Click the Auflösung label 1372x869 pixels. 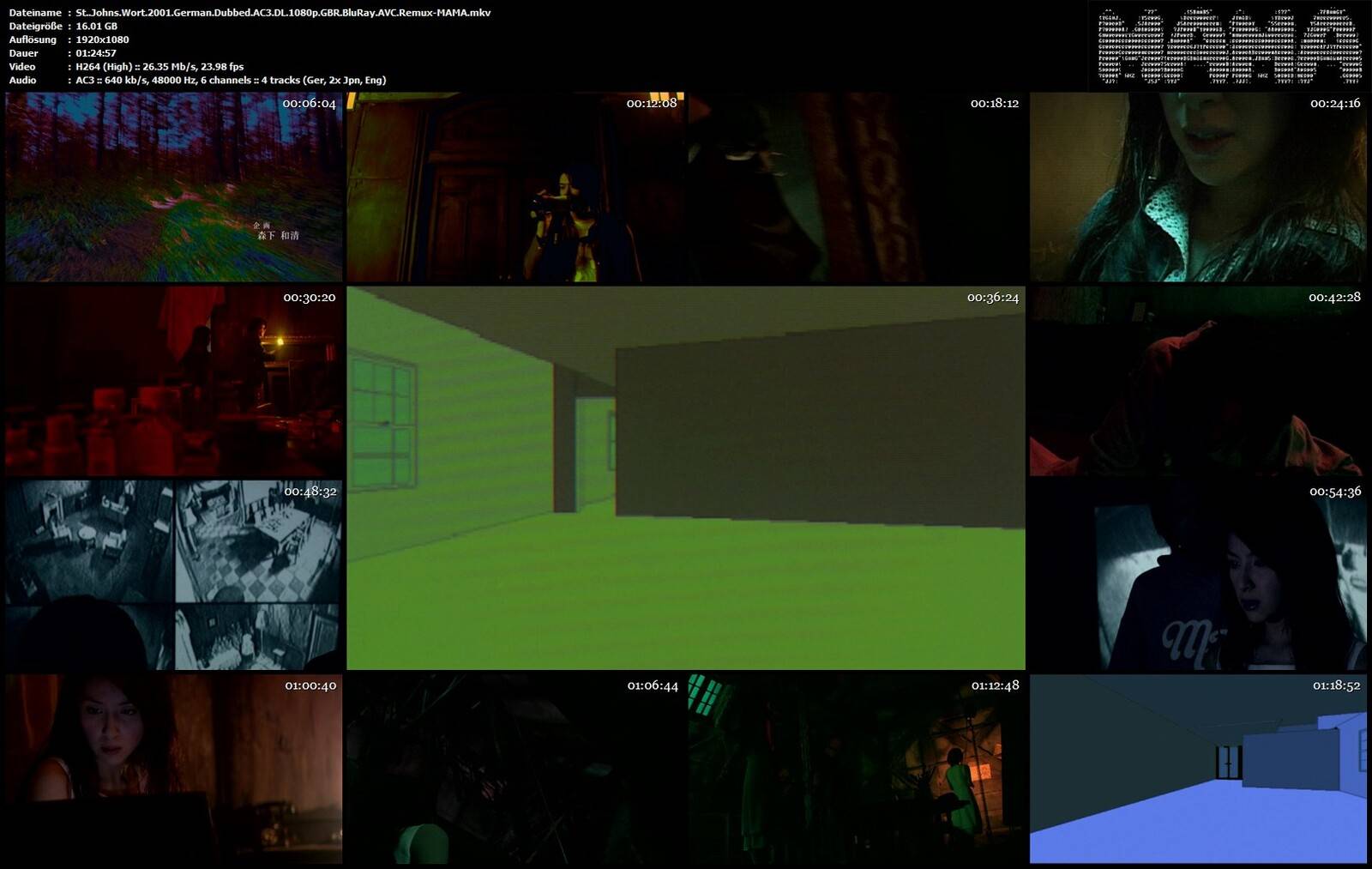pyautogui.click(x=33, y=39)
